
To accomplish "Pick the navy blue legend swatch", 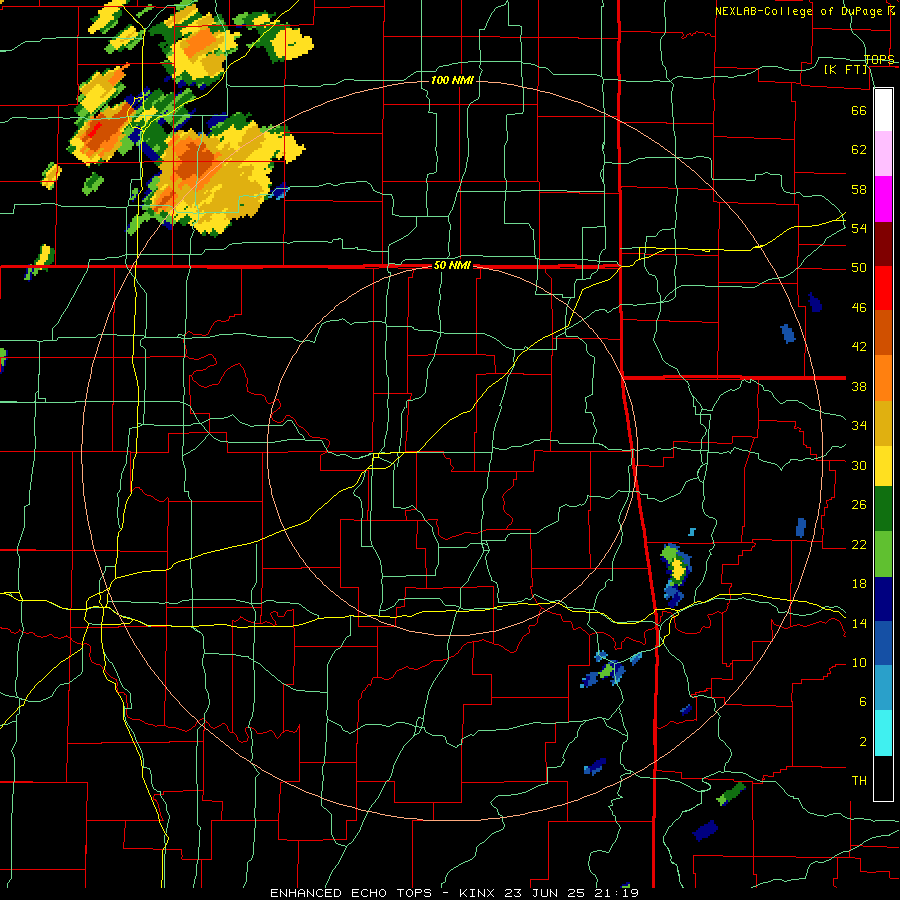I will 883,599.
